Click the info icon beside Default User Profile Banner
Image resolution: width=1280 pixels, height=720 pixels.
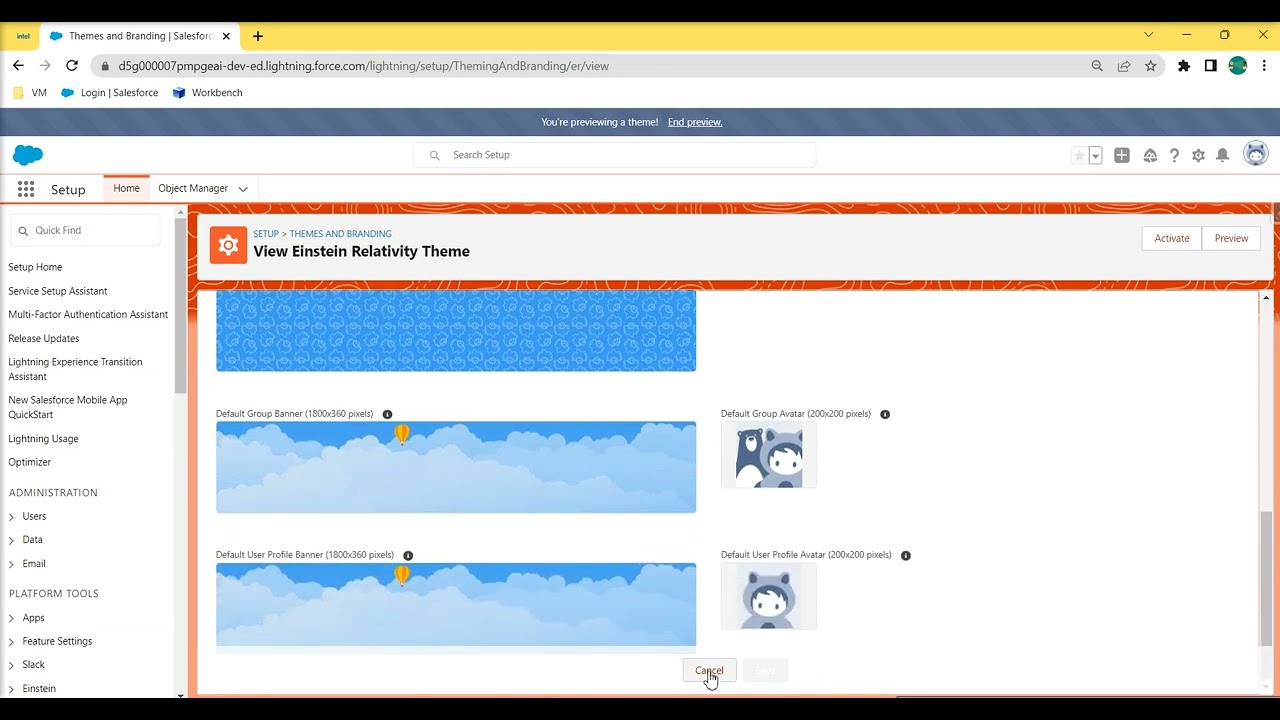pyautogui.click(x=408, y=555)
